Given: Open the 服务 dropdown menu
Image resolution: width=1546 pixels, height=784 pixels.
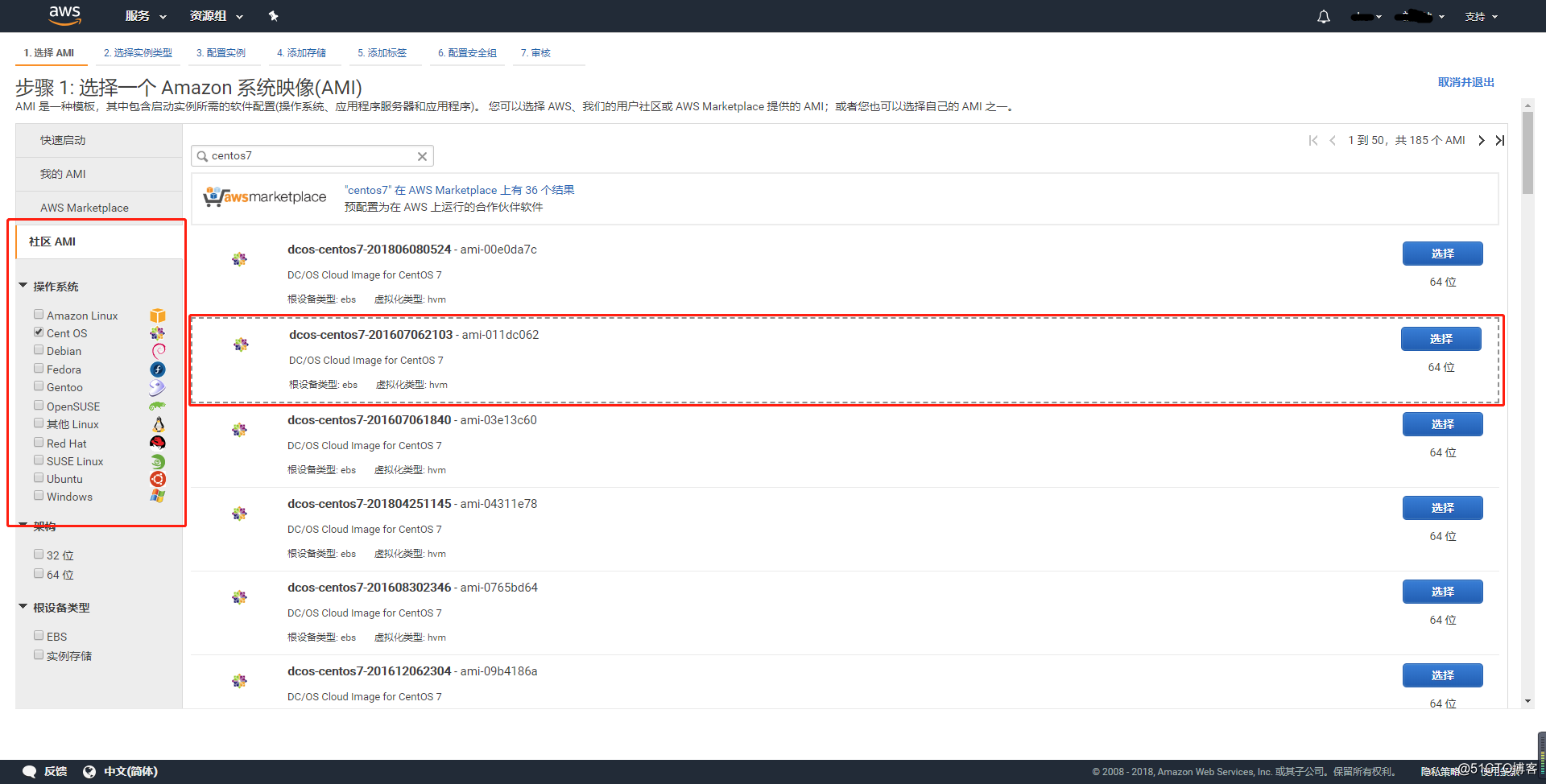Looking at the screenshot, I should pyautogui.click(x=146, y=16).
